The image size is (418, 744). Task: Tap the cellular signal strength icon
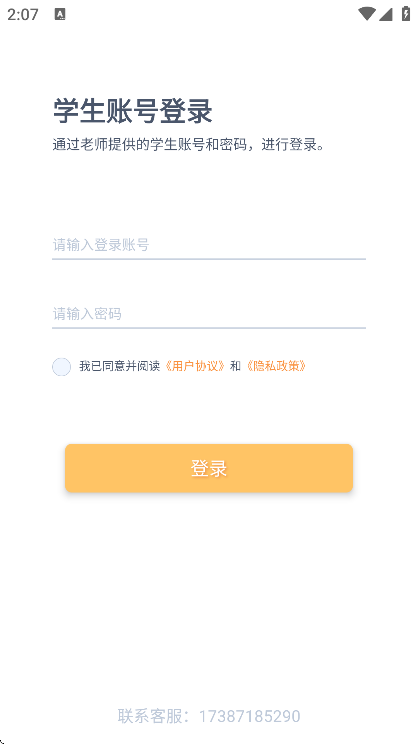click(386, 14)
